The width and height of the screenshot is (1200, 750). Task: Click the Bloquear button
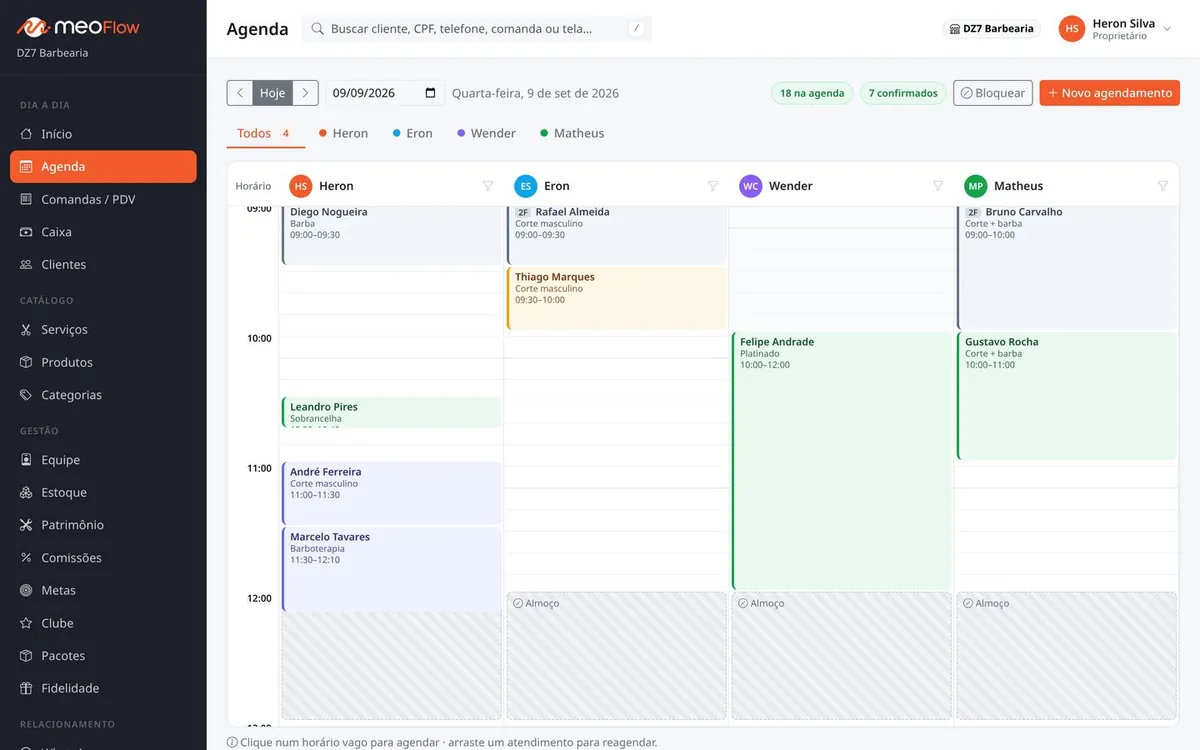pyautogui.click(x=993, y=93)
